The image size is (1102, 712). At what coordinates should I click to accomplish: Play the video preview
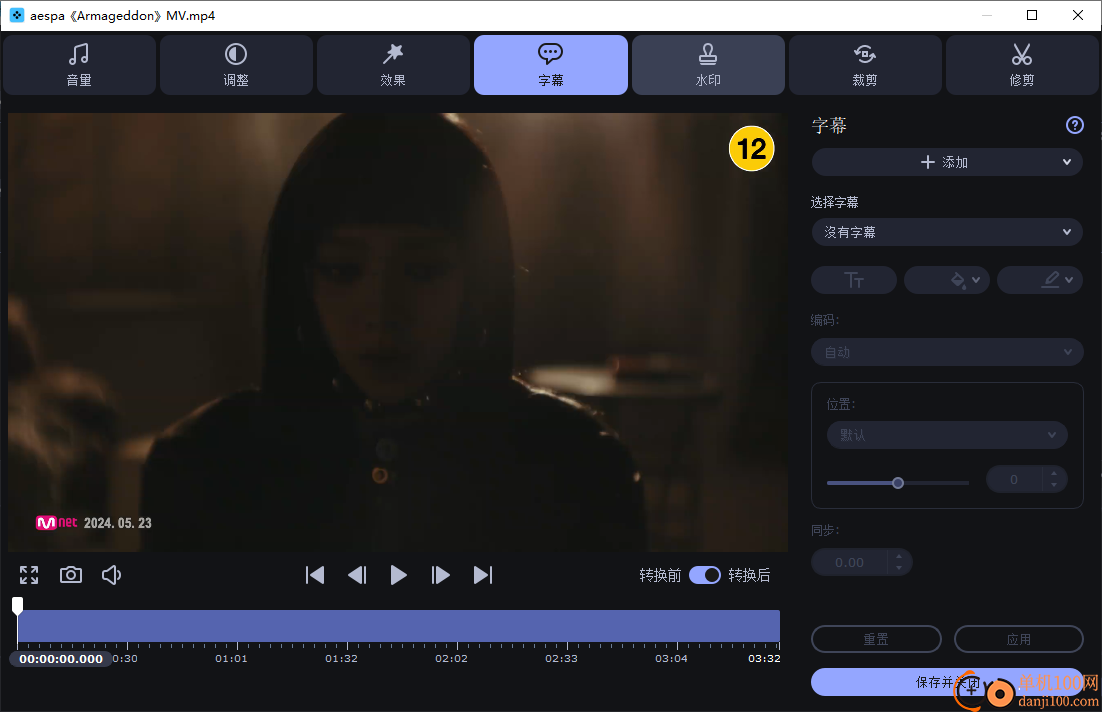pos(398,575)
